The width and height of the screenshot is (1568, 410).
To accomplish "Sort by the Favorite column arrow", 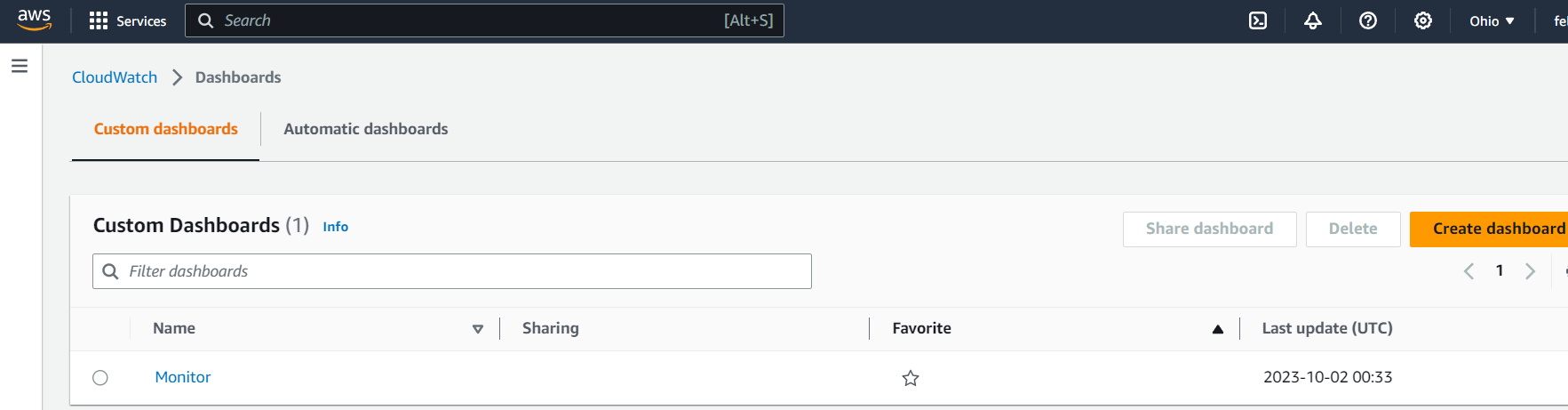I will pyautogui.click(x=1218, y=329).
